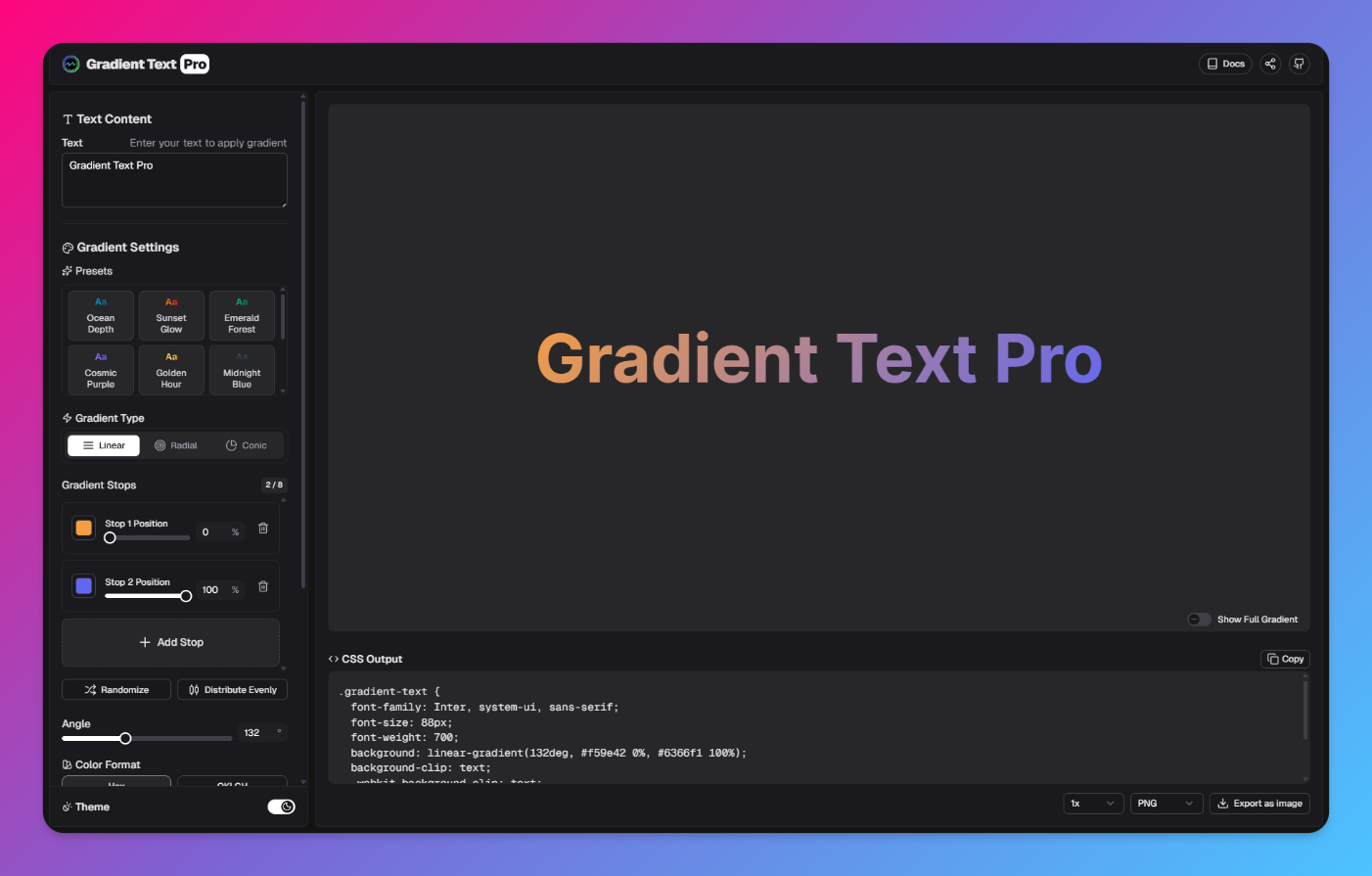This screenshot has width=1372, height=876.
Task: Open Stop 1 orange color swatch
Action: click(x=84, y=529)
